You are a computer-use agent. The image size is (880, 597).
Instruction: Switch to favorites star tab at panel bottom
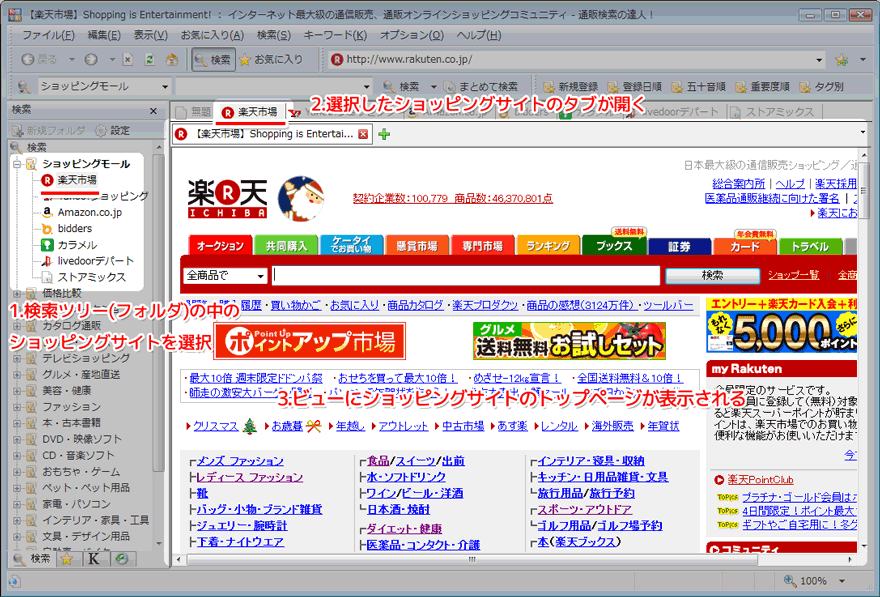(67, 559)
